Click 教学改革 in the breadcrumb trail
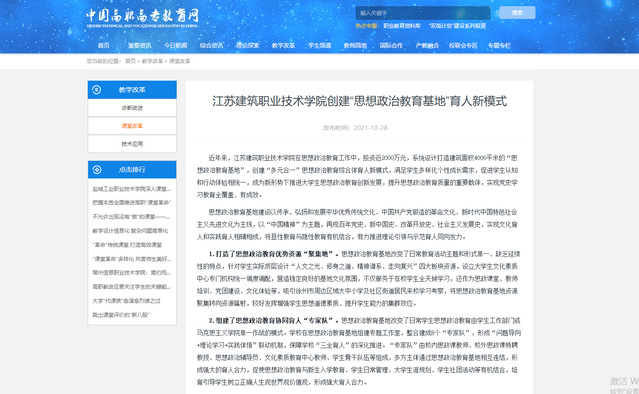 coord(152,61)
